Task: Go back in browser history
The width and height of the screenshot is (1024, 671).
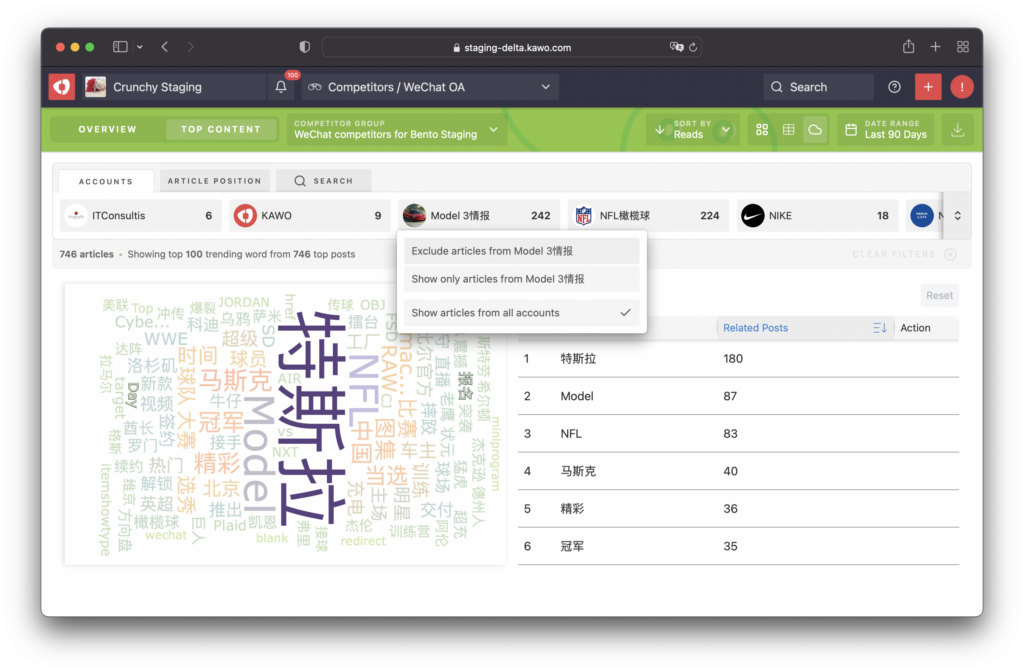Action: click(x=165, y=47)
